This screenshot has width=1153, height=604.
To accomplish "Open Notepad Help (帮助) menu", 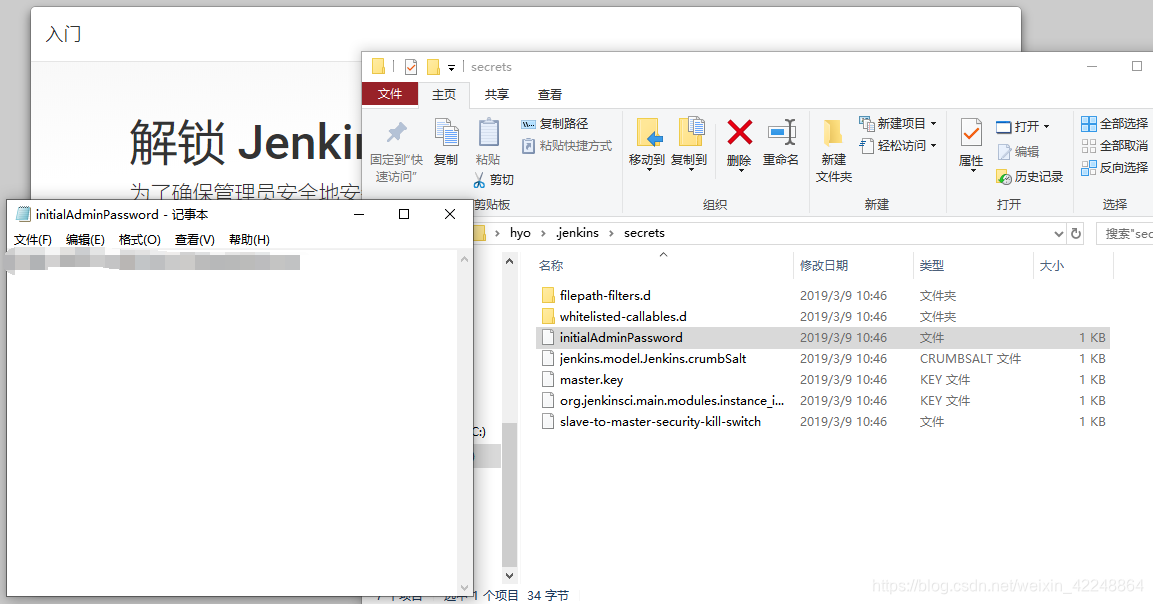I will 249,240.
